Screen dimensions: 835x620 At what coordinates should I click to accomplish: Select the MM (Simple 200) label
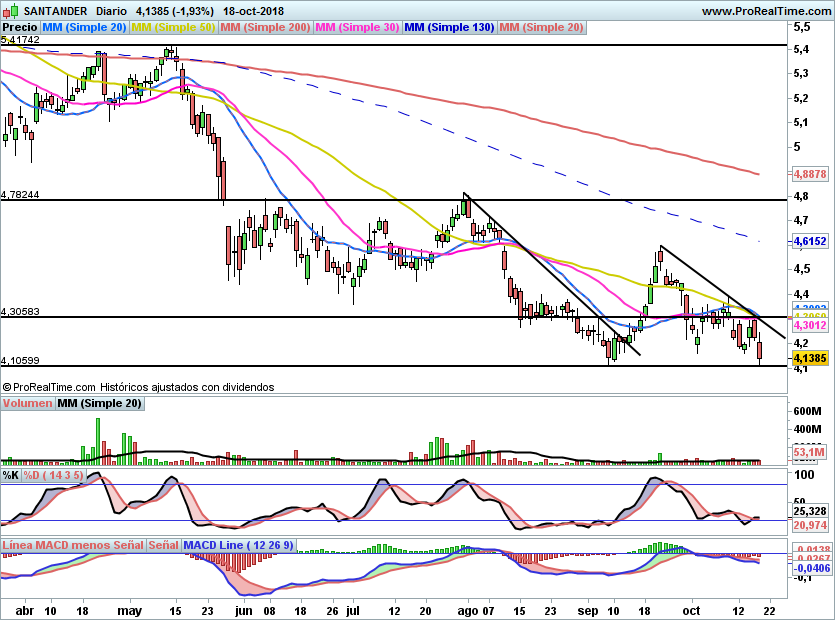click(x=265, y=27)
